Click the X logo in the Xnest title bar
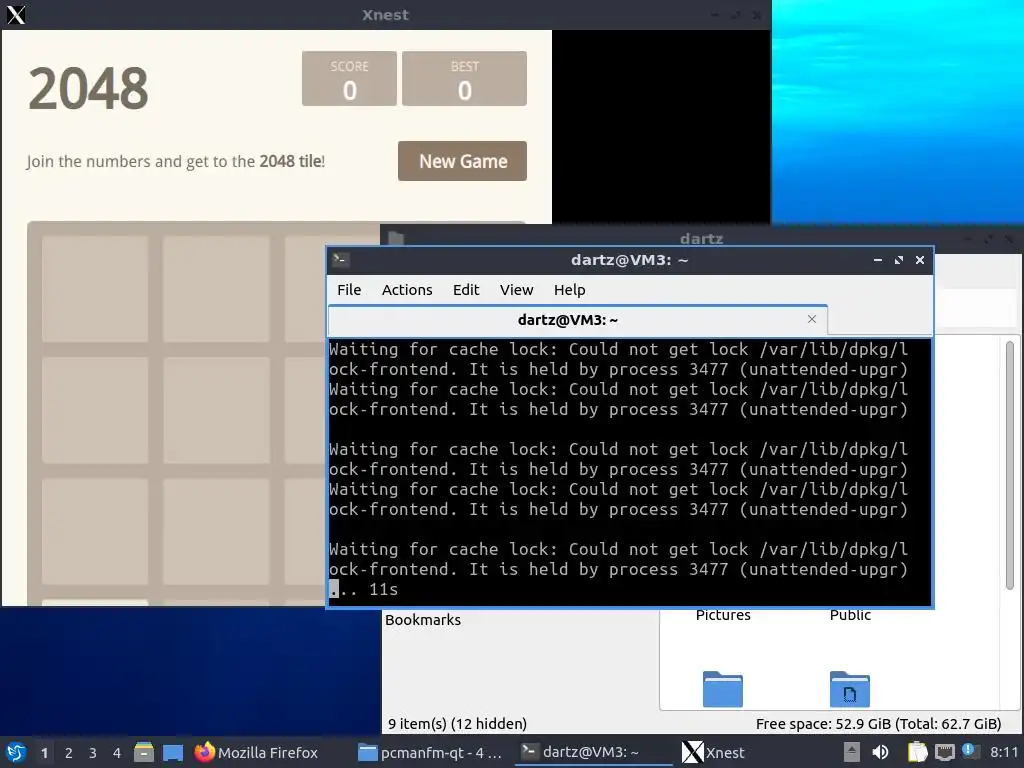 coord(16,14)
